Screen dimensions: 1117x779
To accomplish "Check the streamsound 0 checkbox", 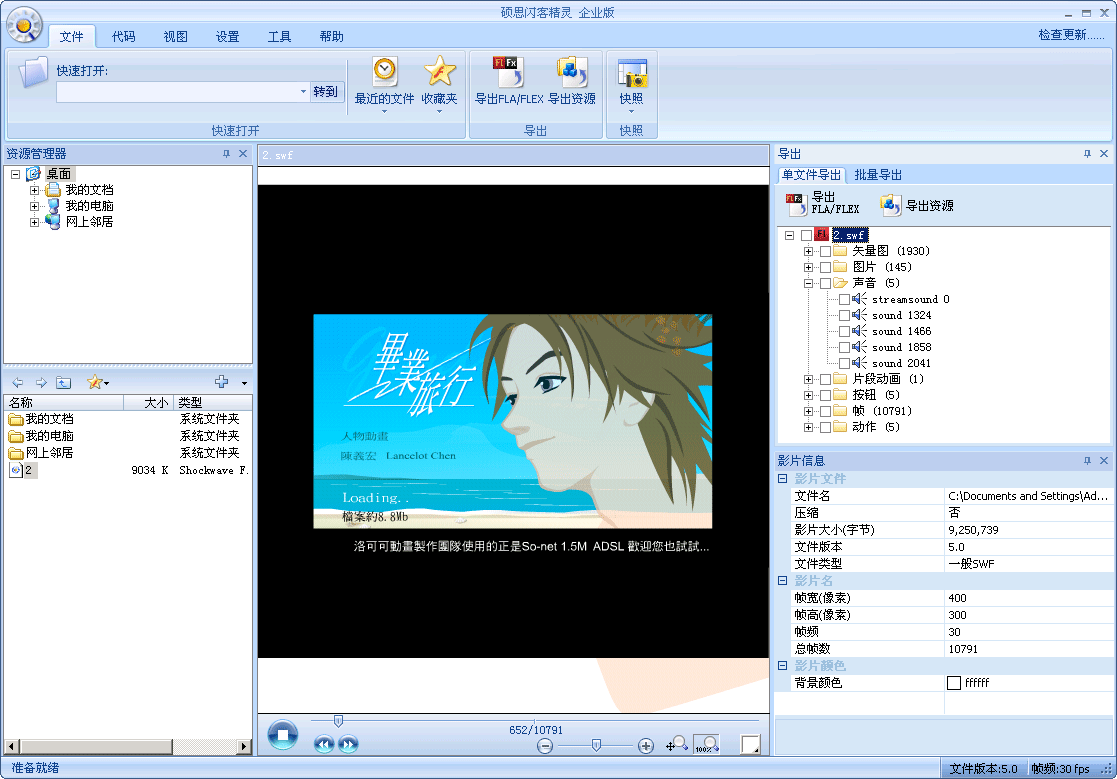I will pos(844,299).
